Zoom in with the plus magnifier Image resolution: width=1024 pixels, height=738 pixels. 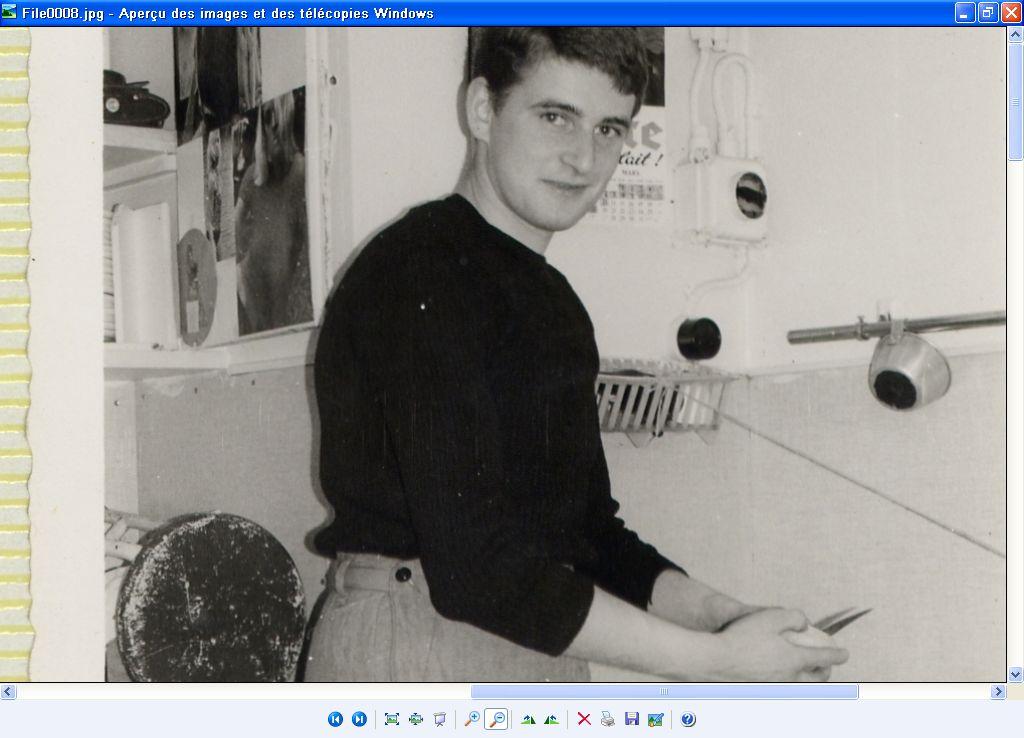472,719
